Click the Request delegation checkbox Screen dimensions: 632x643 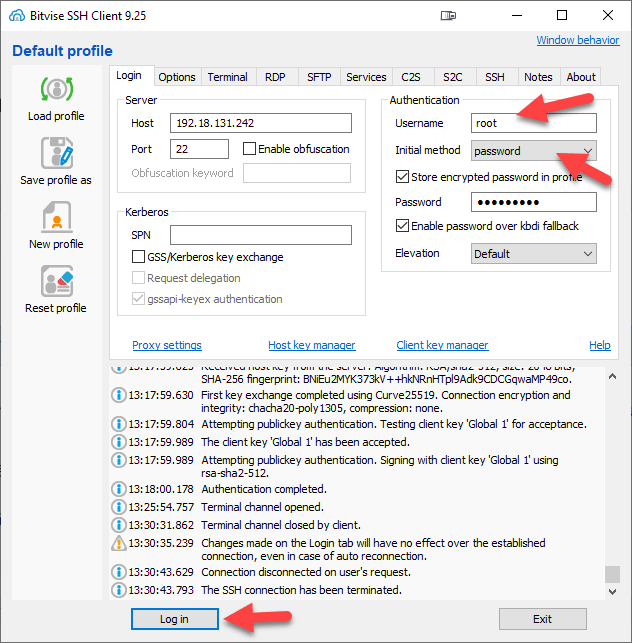coord(138,278)
